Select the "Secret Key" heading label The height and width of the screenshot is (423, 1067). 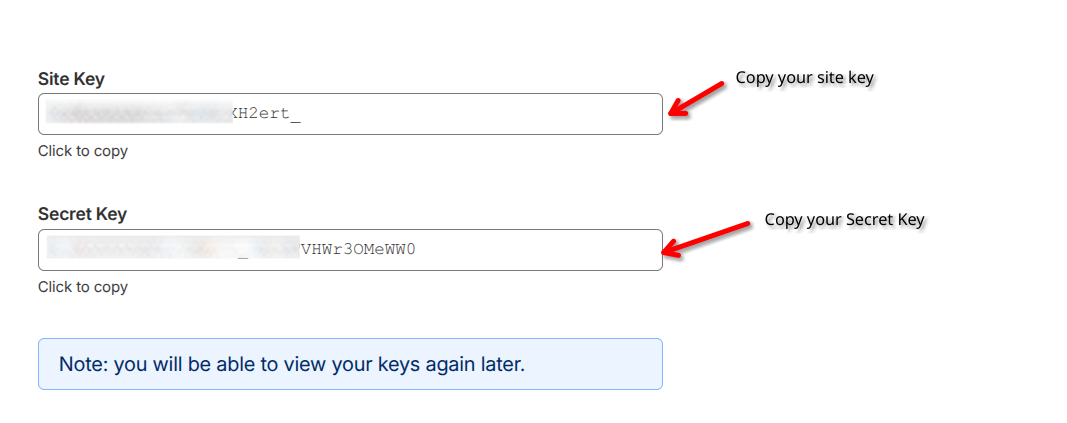(x=82, y=214)
